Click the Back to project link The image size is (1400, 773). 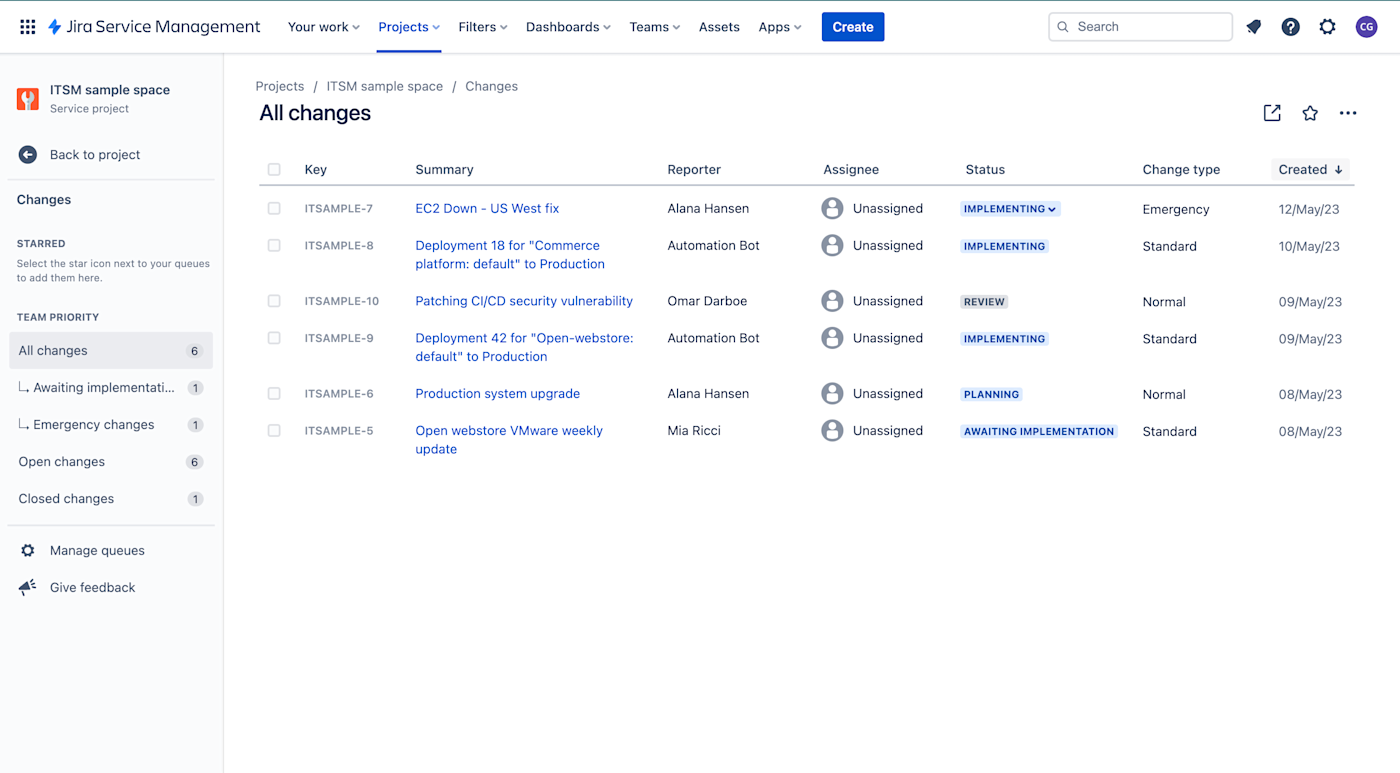[95, 154]
